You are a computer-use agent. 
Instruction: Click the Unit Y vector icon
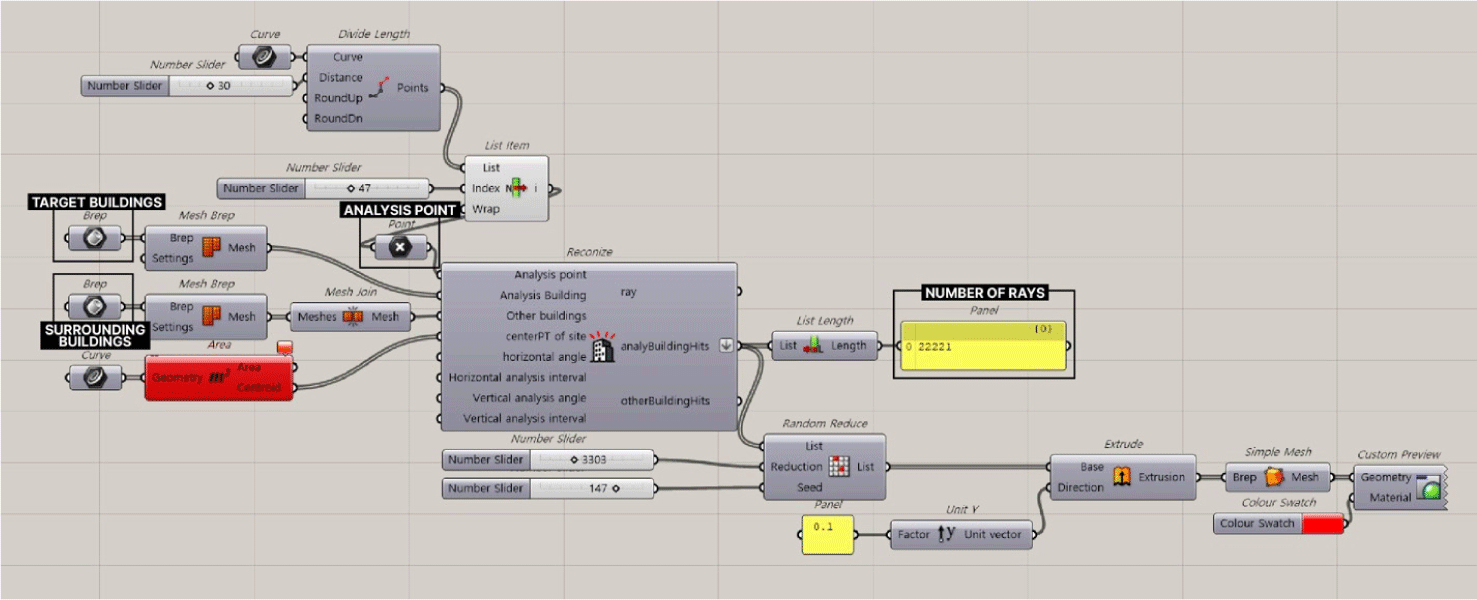(947, 534)
